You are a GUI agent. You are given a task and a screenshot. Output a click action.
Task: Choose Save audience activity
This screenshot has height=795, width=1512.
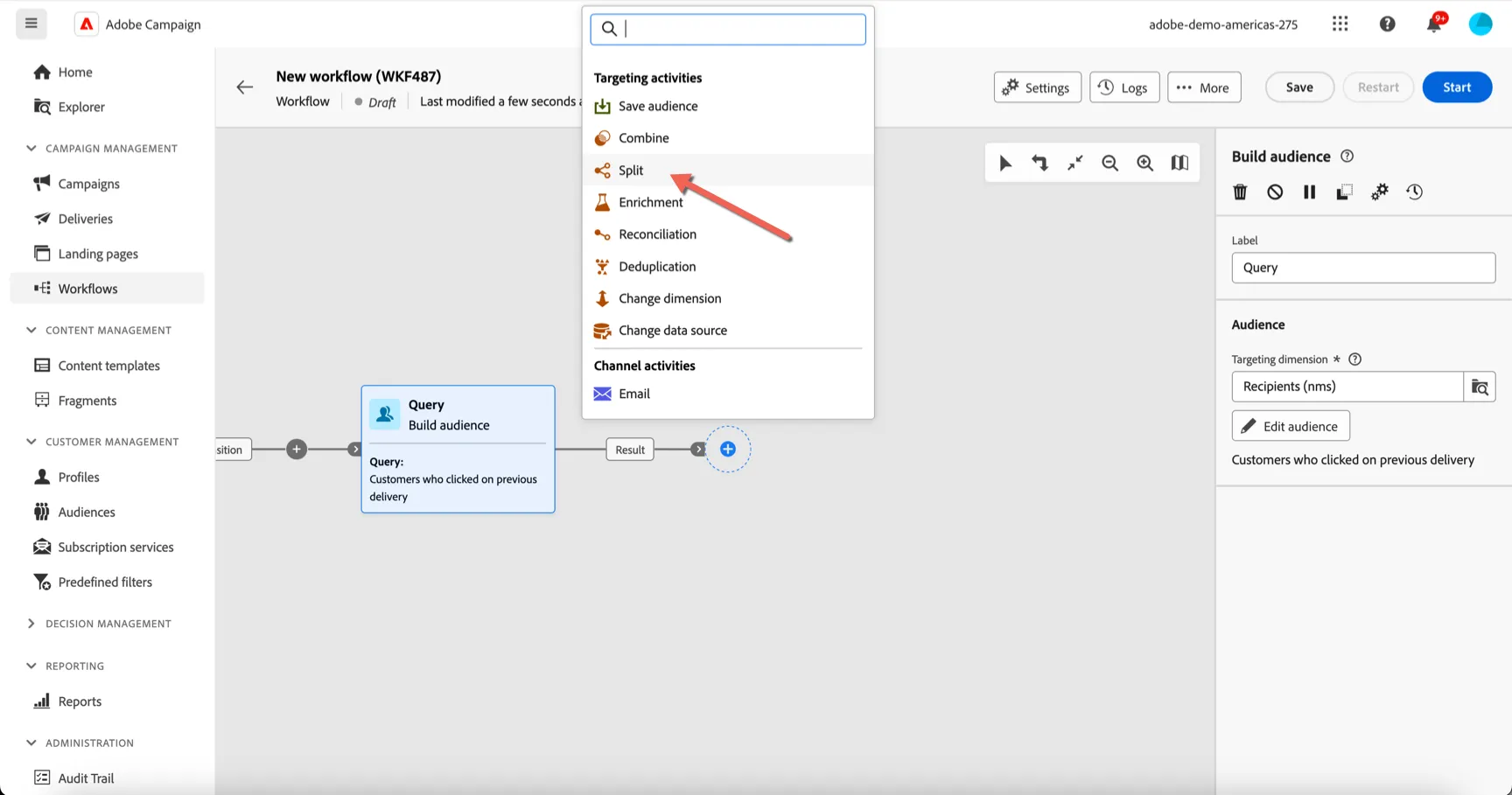(728, 106)
